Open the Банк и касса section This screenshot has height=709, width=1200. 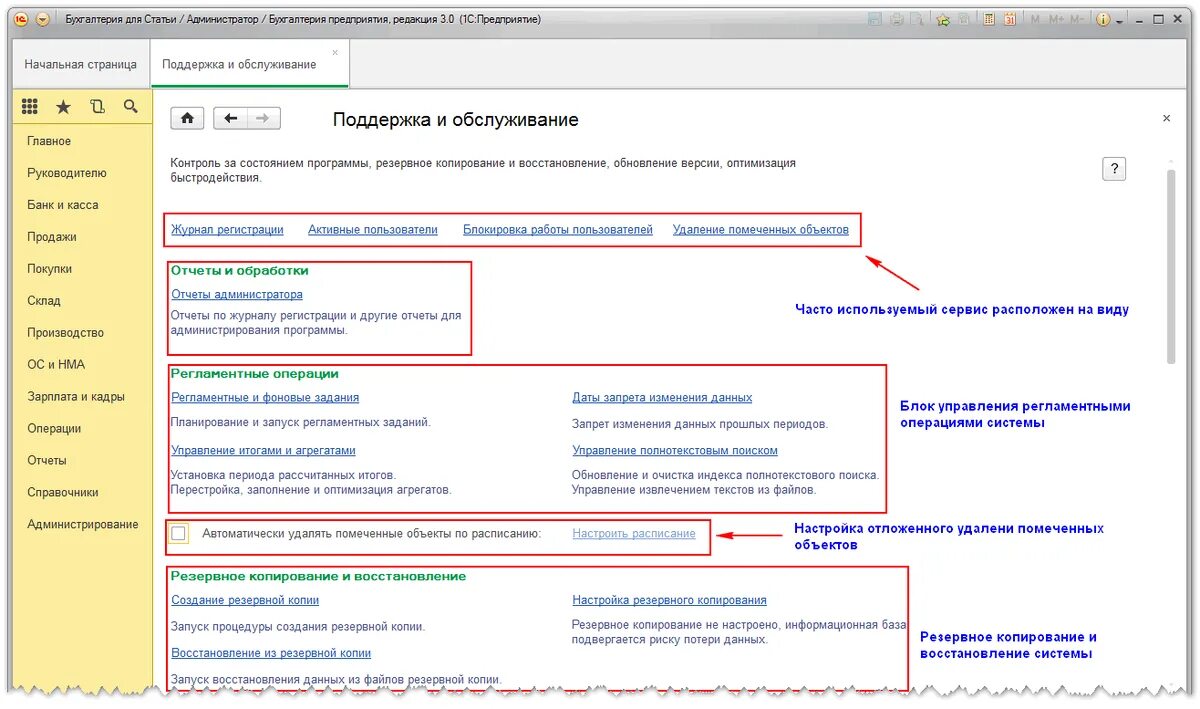[63, 205]
